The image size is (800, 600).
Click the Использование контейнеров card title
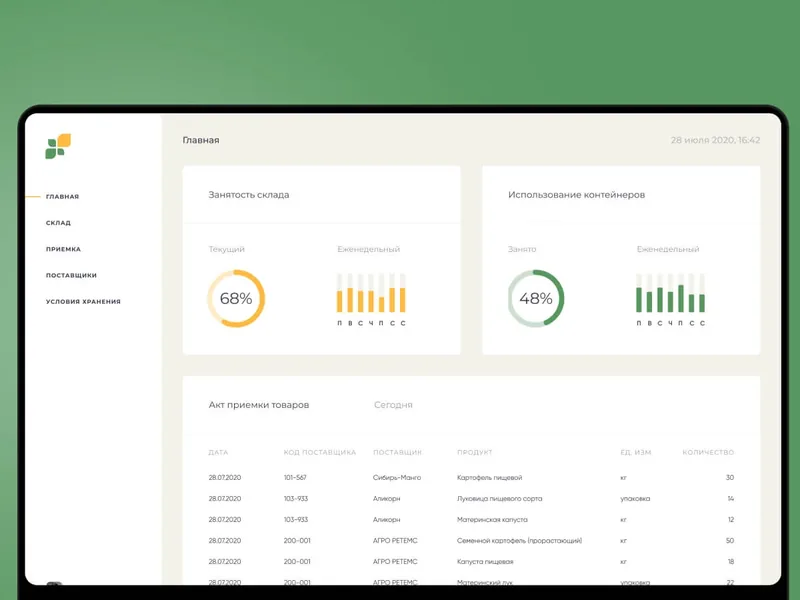tap(576, 194)
